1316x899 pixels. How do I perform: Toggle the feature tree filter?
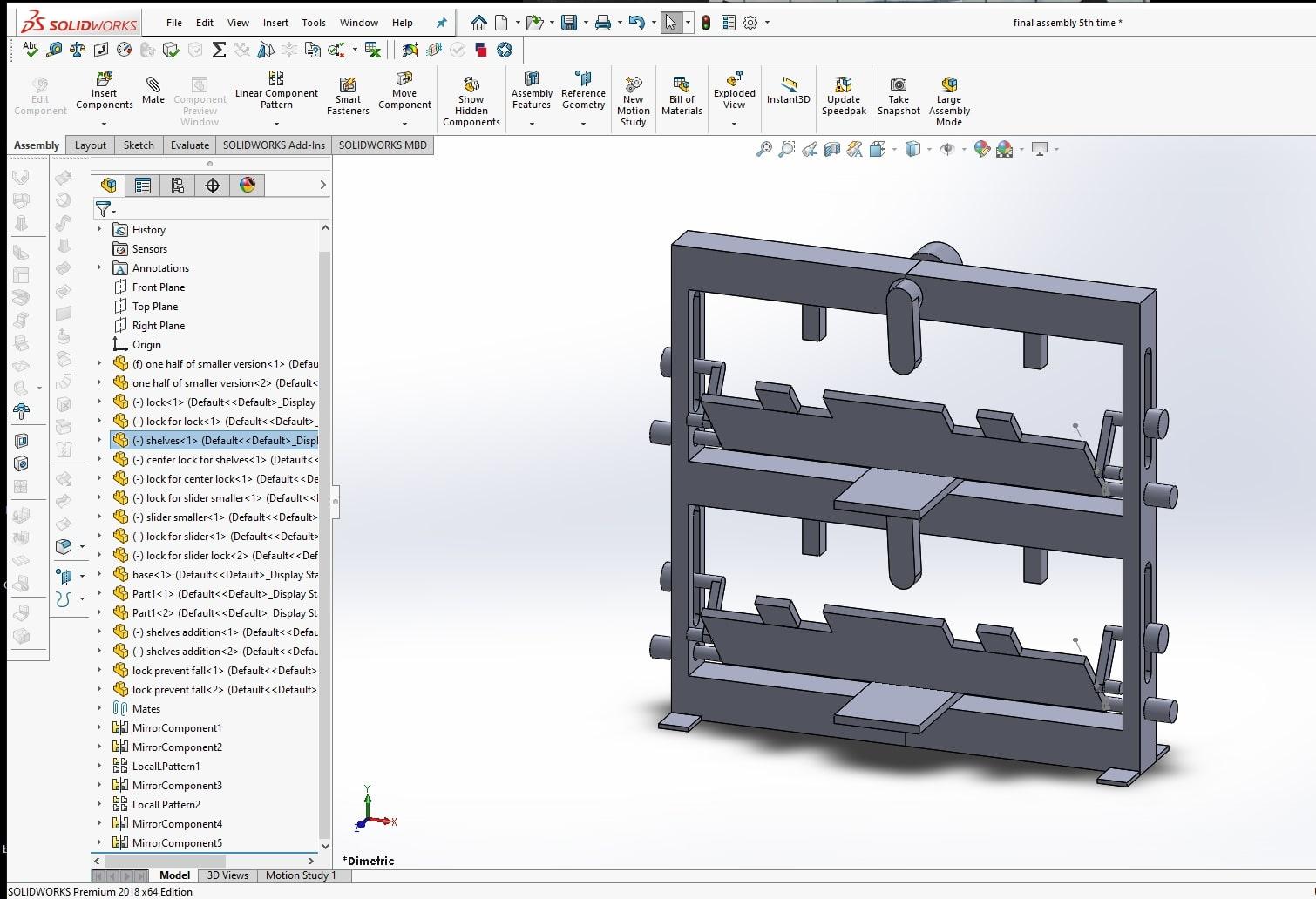[x=104, y=209]
